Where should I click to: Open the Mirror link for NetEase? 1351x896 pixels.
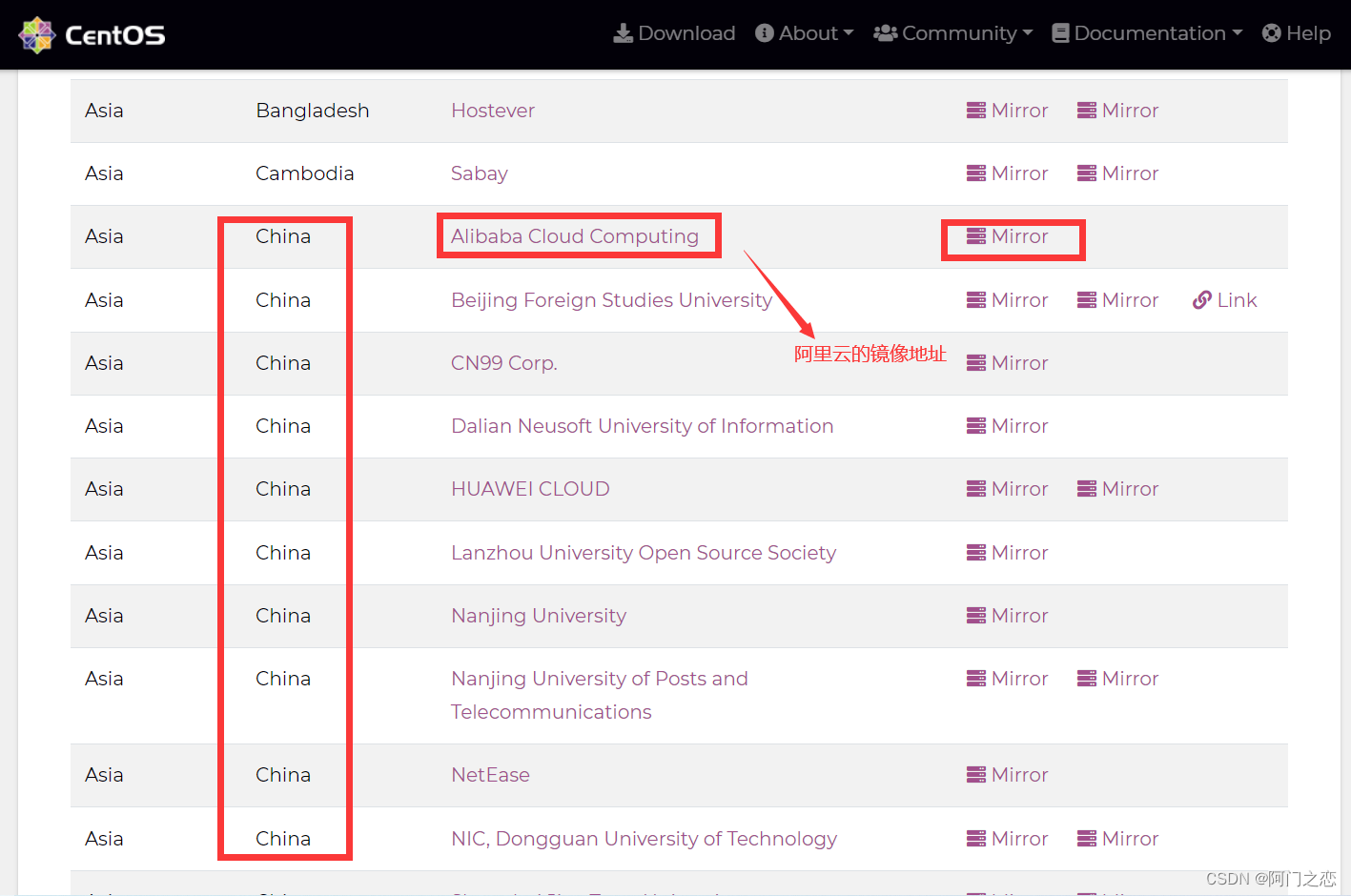click(1007, 775)
